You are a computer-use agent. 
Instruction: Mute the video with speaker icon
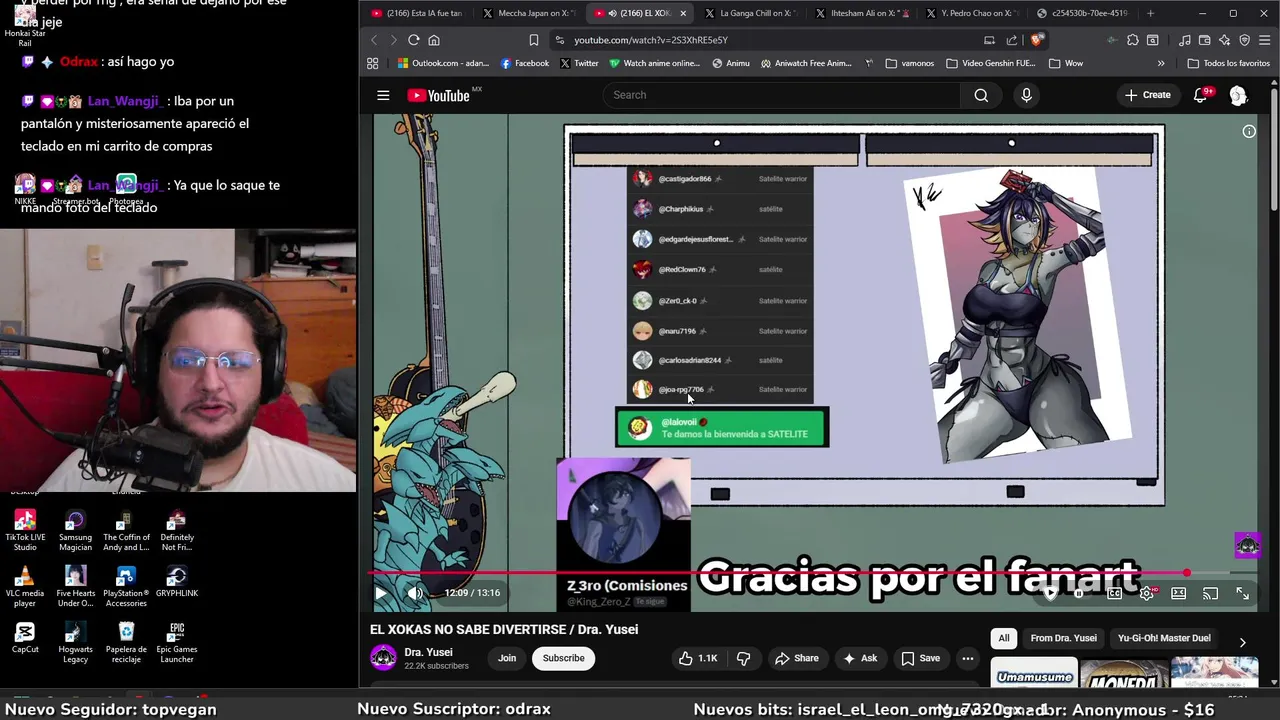point(415,593)
